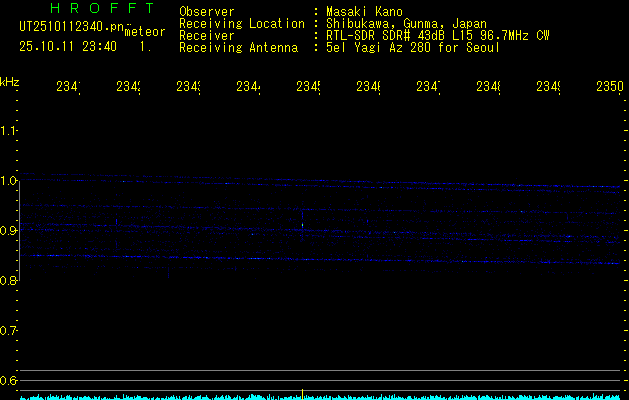Click the RTL-SDR receiver description text
This screenshot has width=629, height=400.
[437, 35]
